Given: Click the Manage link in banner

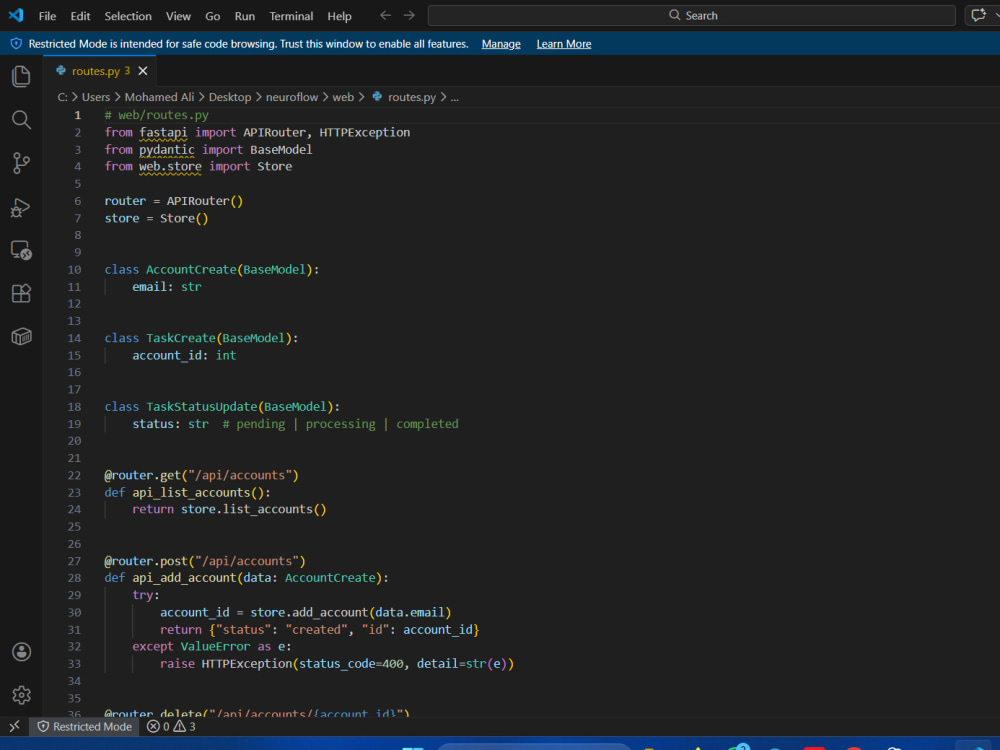Looking at the screenshot, I should pos(501,44).
